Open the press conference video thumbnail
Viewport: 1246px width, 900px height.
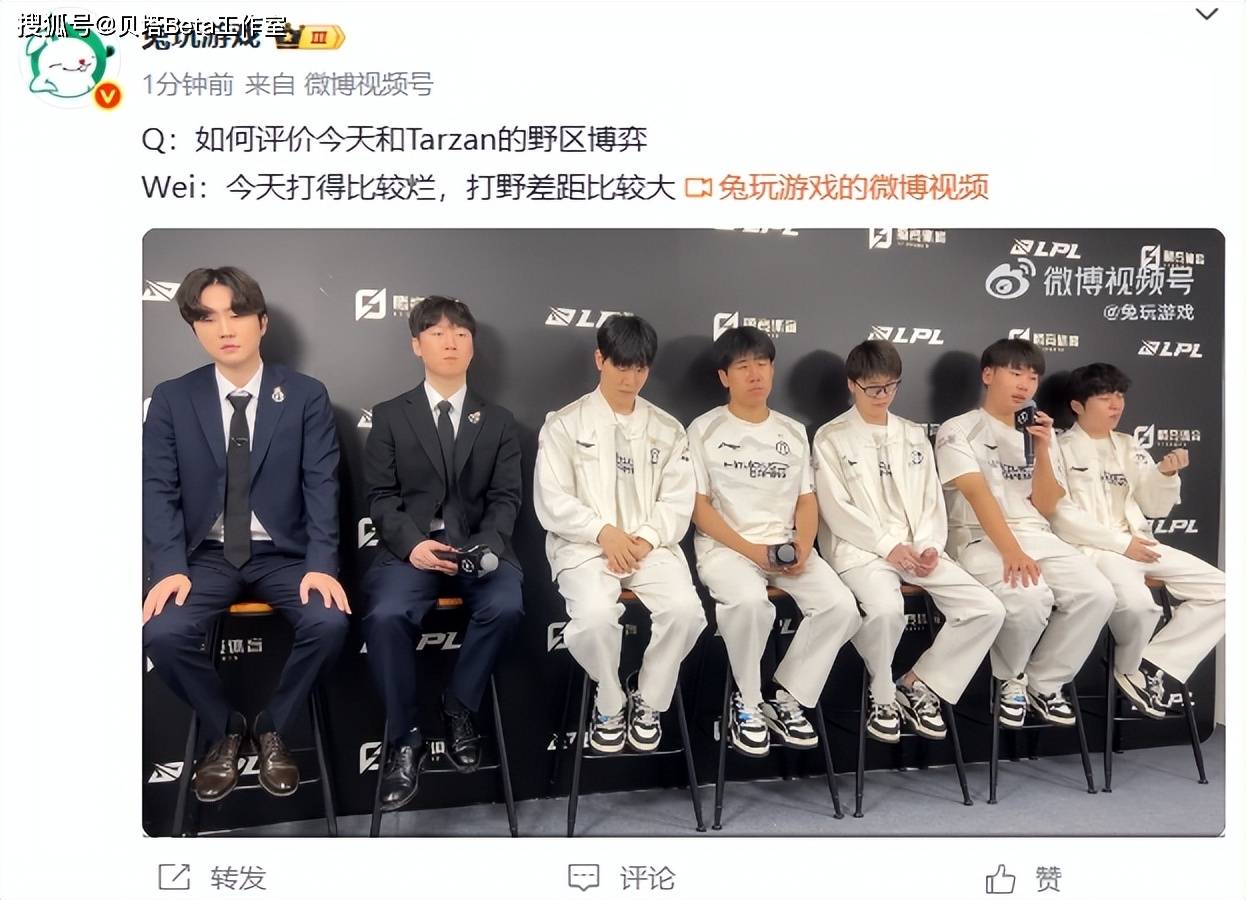(x=683, y=532)
